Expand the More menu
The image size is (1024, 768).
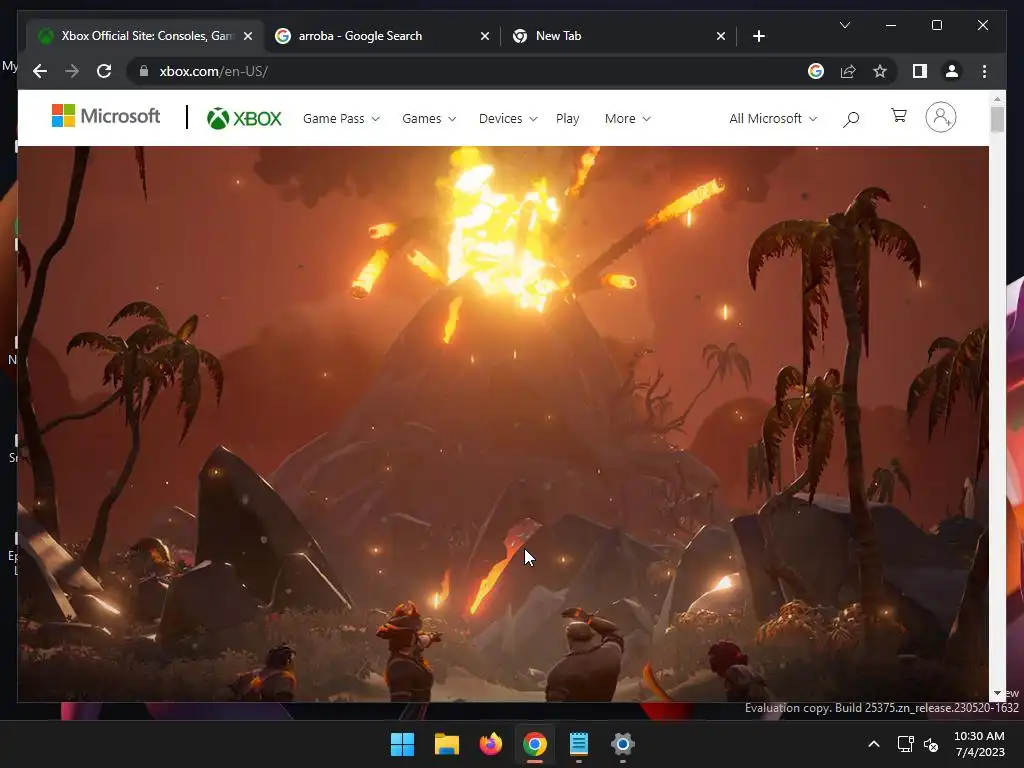pyautogui.click(x=628, y=118)
